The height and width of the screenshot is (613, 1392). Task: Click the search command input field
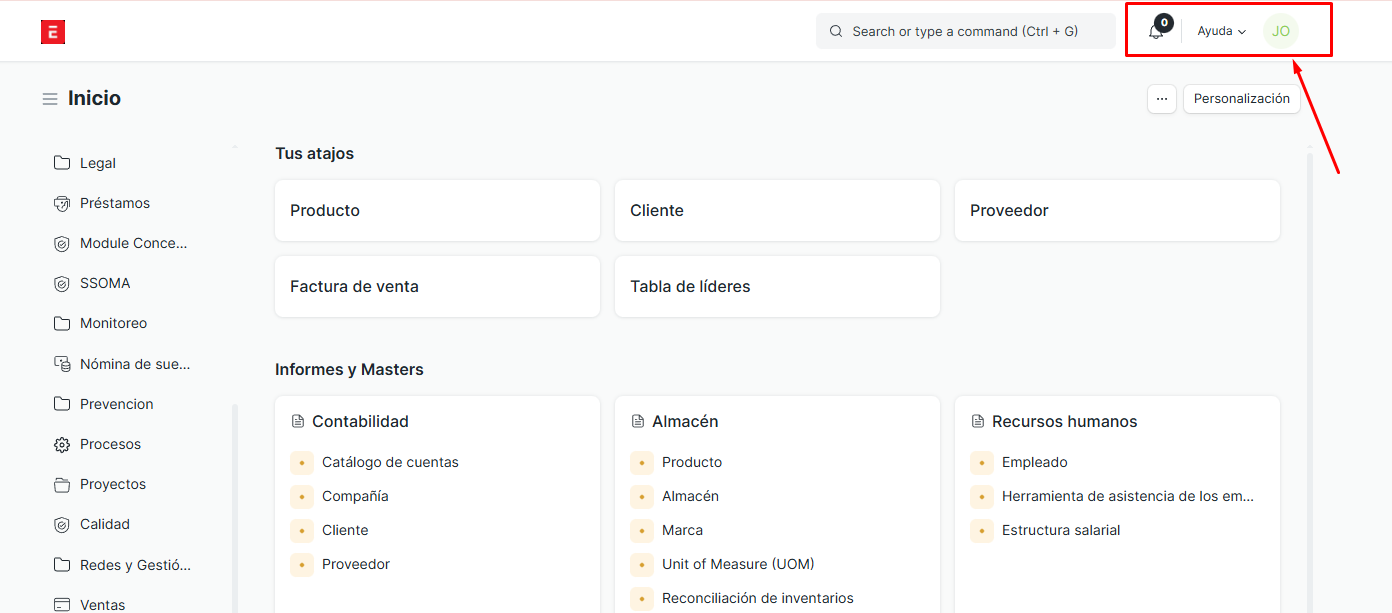coord(965,31)
